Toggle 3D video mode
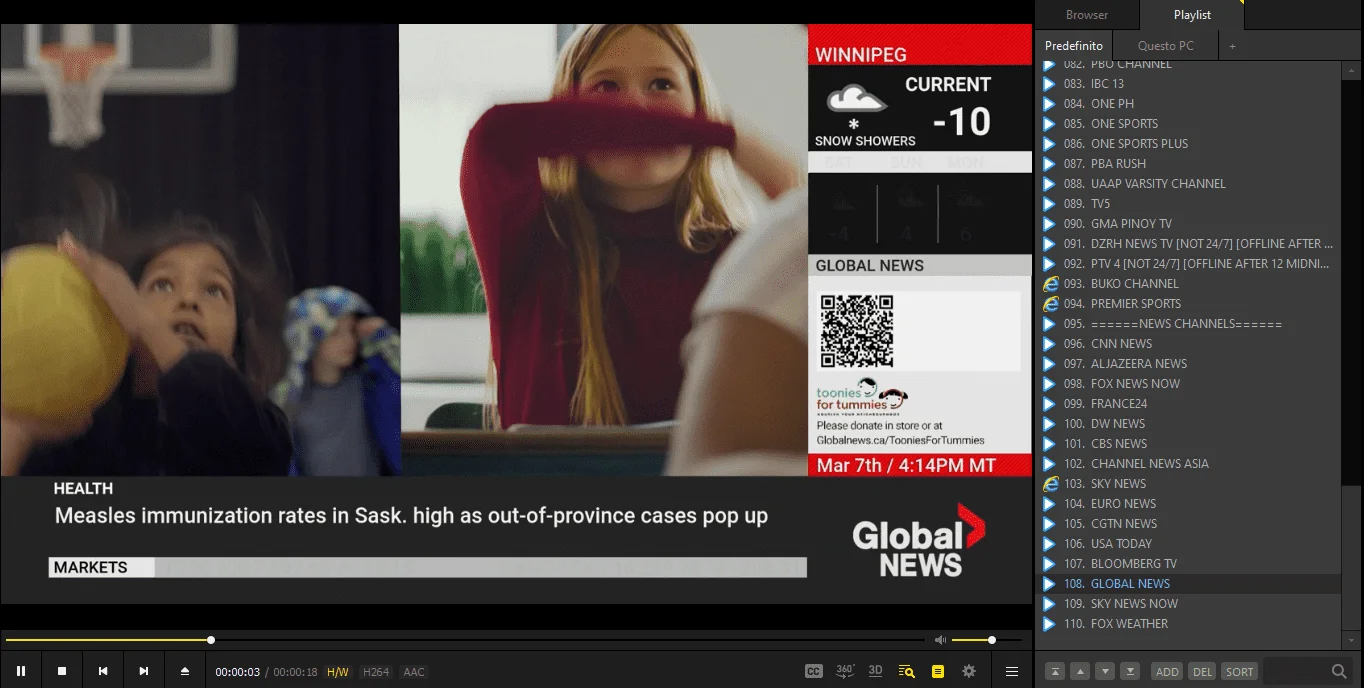 pos(876,671)
